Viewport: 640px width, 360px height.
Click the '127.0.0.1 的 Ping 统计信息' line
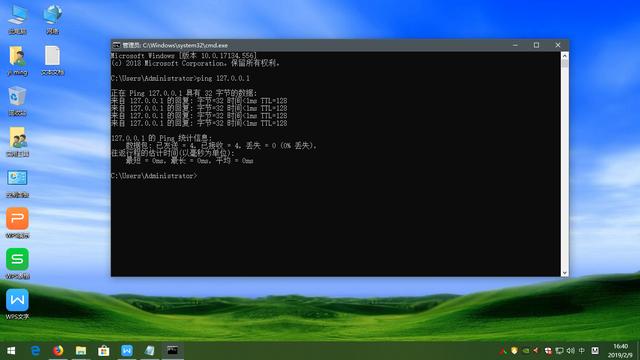161,138
